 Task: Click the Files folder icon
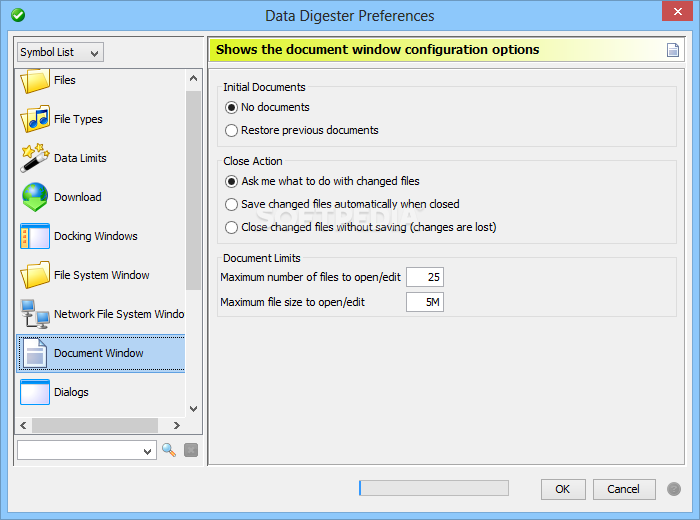point(35,80)
